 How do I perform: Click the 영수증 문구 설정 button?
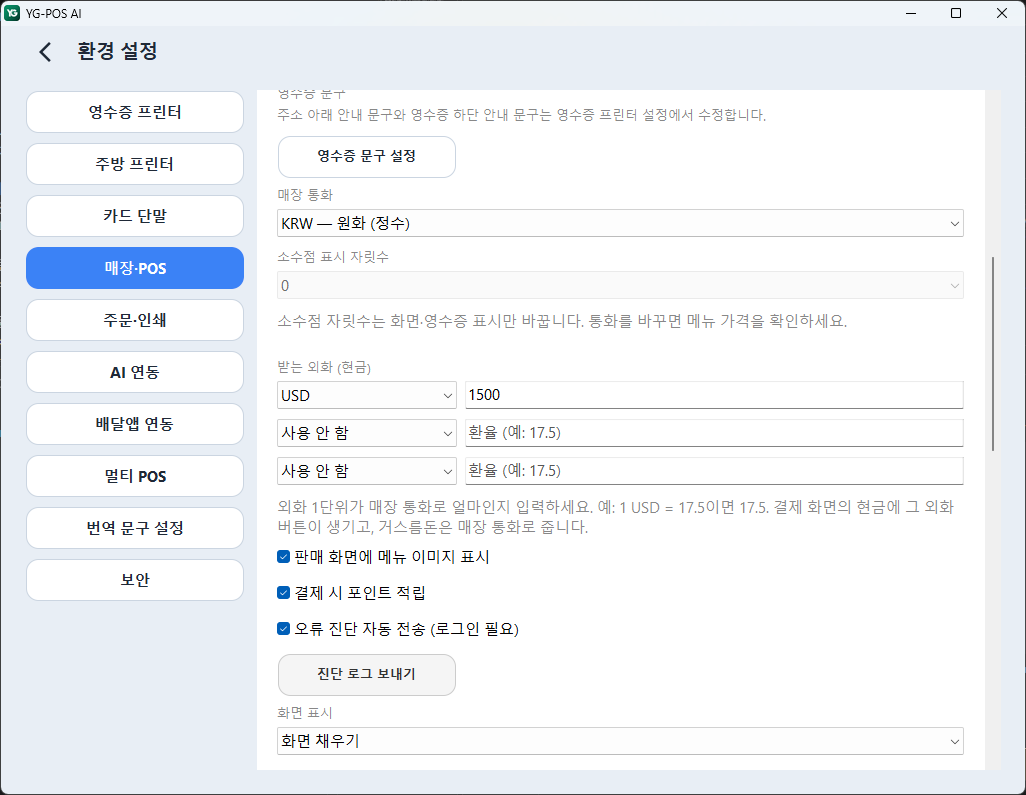366,156
